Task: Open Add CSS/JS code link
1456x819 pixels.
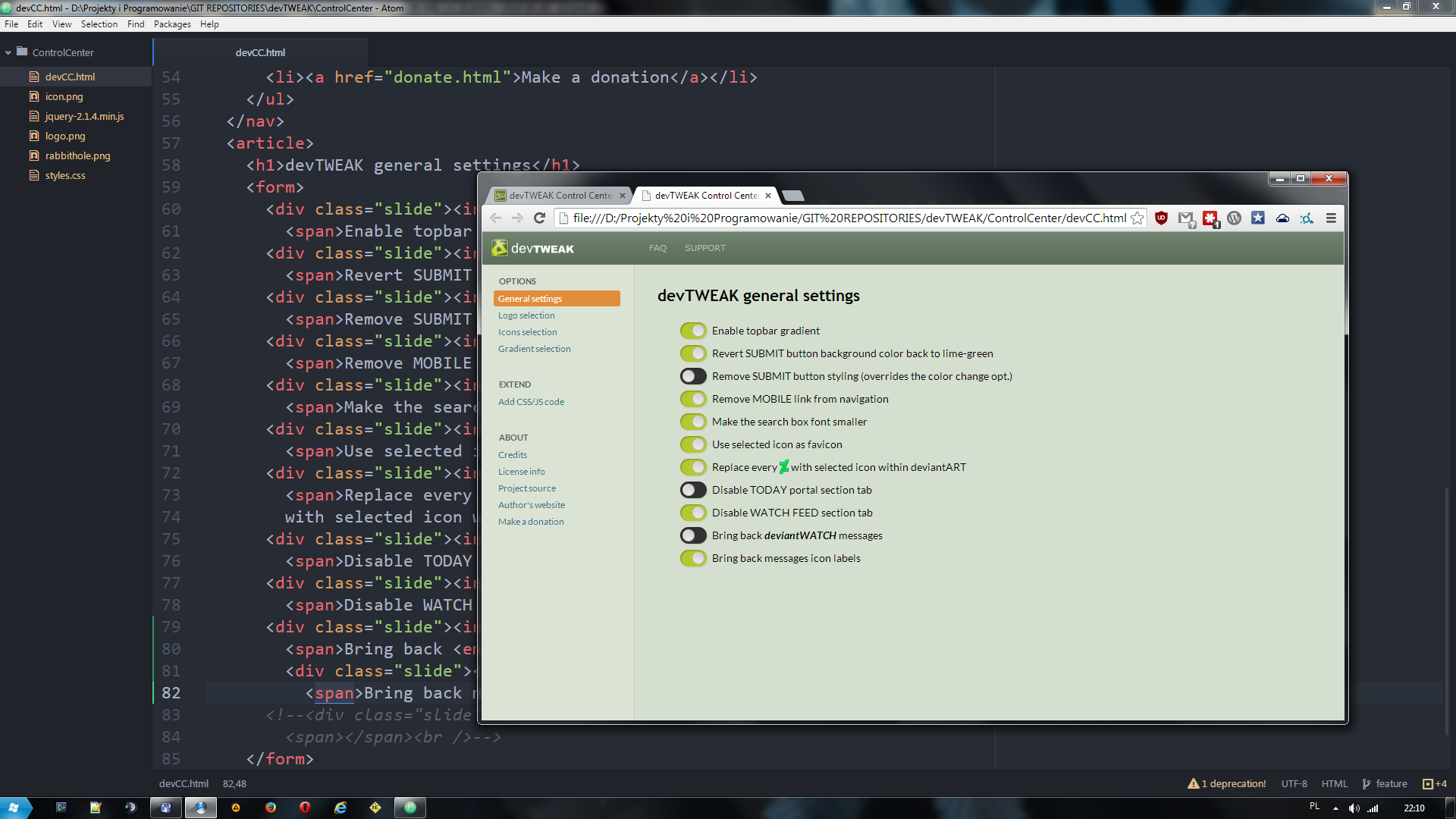Action: coord(531,402)
